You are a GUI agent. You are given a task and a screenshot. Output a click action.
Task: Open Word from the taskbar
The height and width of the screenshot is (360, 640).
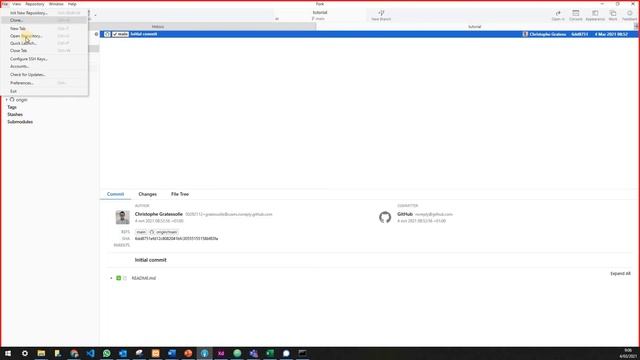tap(172, 353)
